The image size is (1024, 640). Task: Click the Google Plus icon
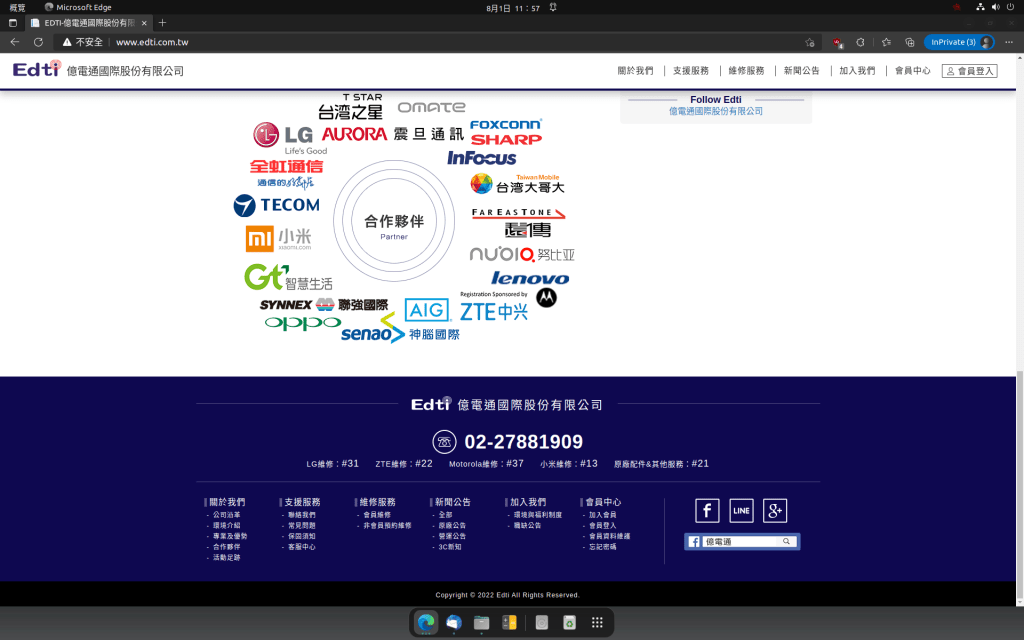click(x=775, y=511)
